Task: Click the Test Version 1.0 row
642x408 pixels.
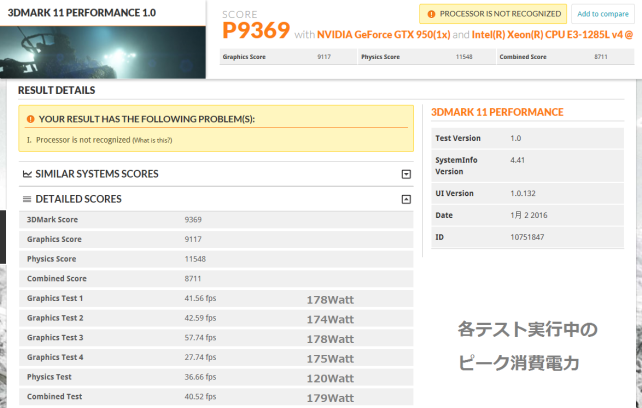Action: click(527, 138)
